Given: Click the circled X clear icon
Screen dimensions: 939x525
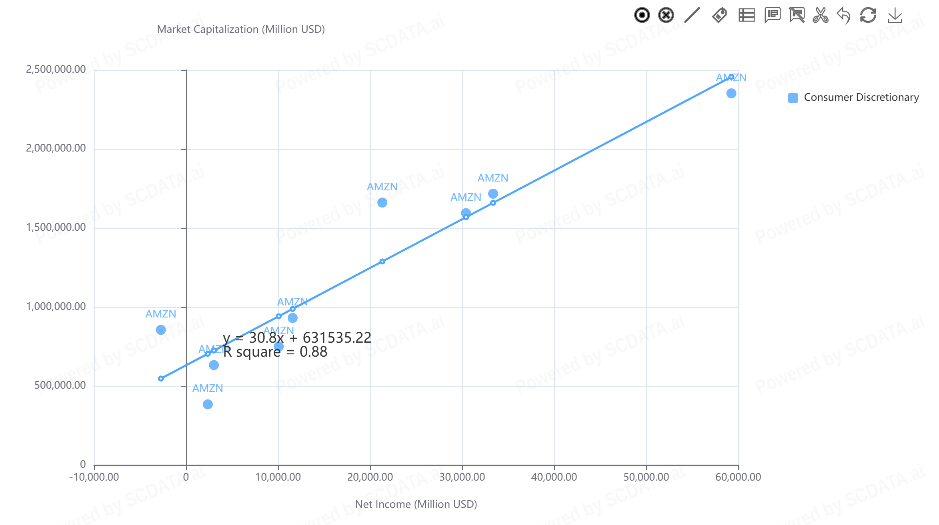Looking at the screenshot, I should pos(666,15).
